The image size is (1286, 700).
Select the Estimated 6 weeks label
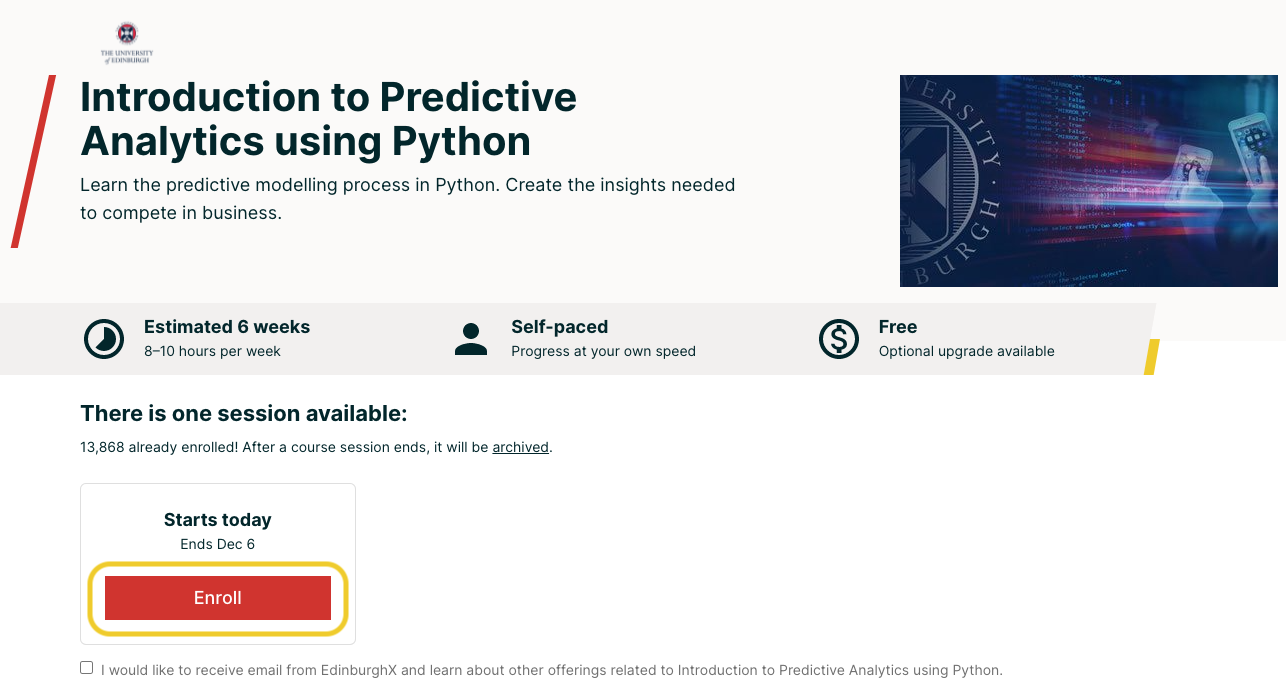[227, 327]
